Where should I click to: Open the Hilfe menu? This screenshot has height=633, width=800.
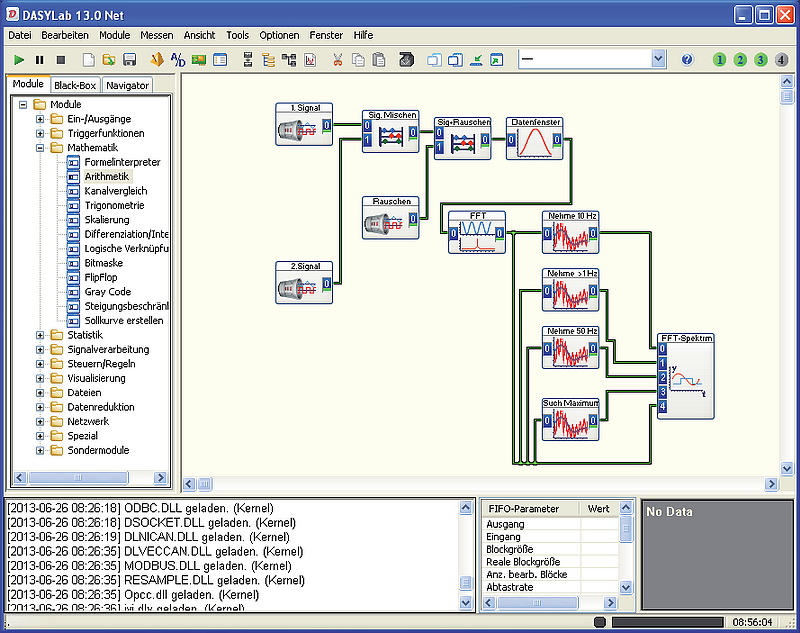363,35
